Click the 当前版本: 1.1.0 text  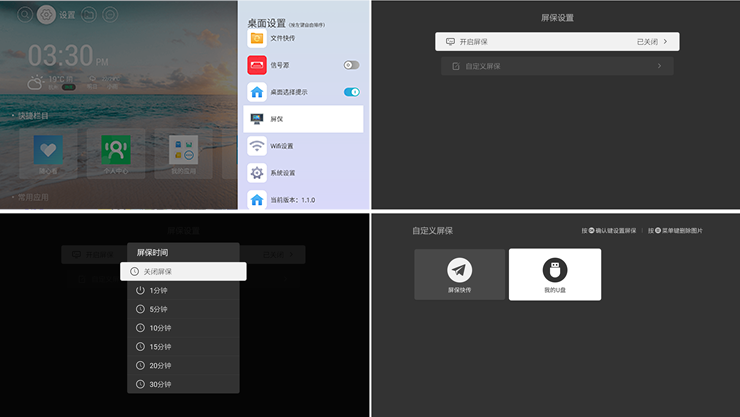(x=293, y=200)
